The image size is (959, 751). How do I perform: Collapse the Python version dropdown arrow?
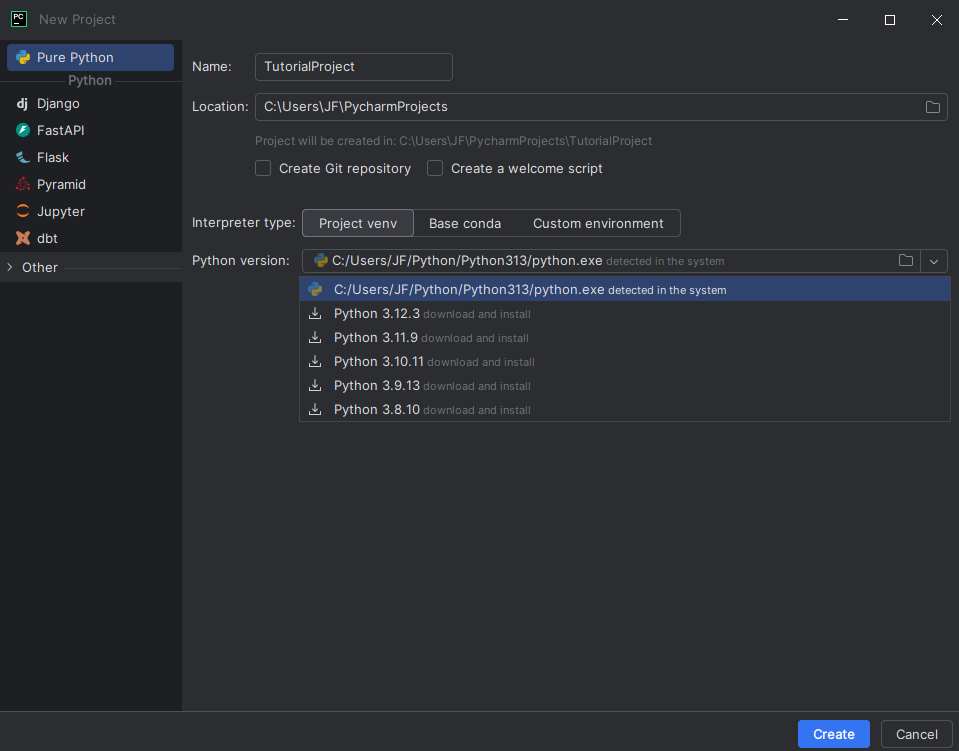pyautogui.click(x=934, y=261)
